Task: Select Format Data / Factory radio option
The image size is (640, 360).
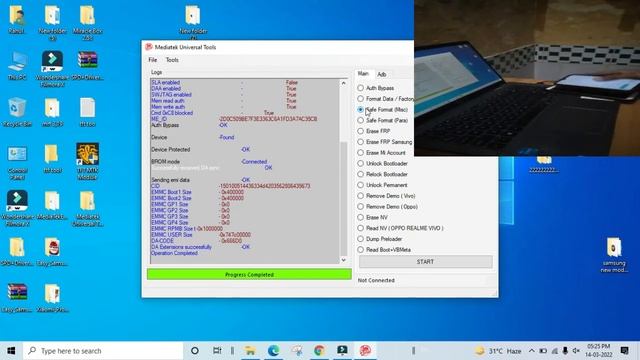Action: 385,99
